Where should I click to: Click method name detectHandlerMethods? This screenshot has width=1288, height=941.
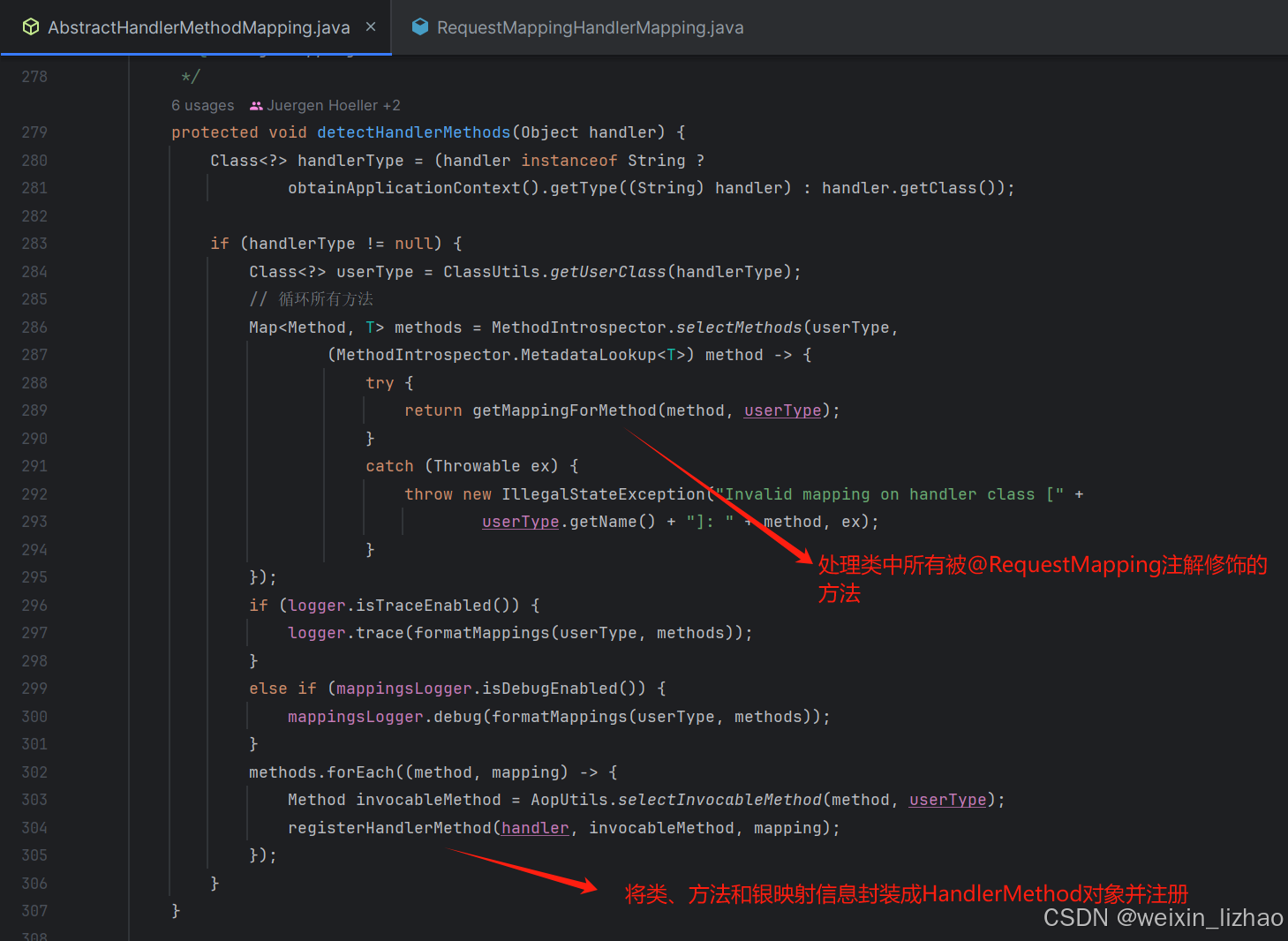pos(413,132)
